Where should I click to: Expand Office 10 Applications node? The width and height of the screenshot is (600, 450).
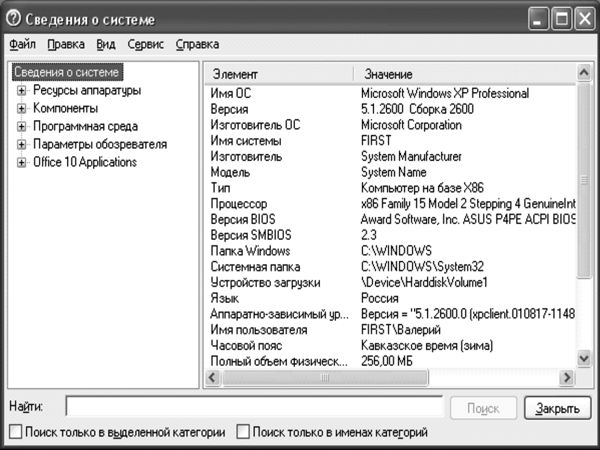pos(21,163)
